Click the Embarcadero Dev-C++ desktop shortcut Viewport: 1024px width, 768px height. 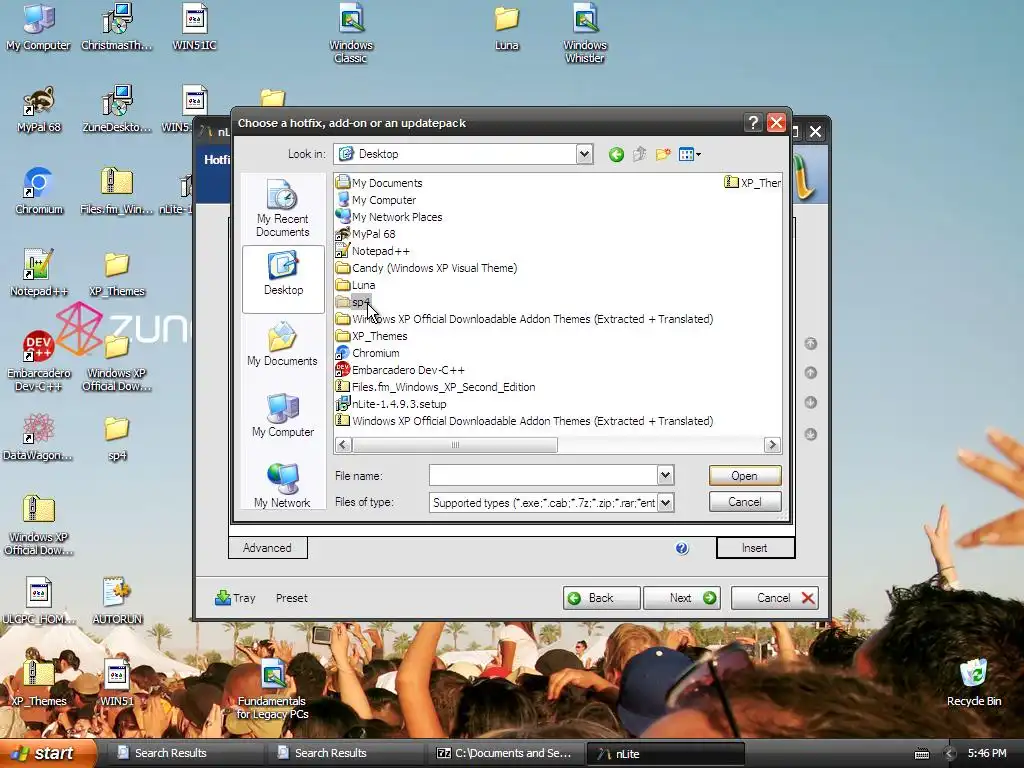pos(39,360)
